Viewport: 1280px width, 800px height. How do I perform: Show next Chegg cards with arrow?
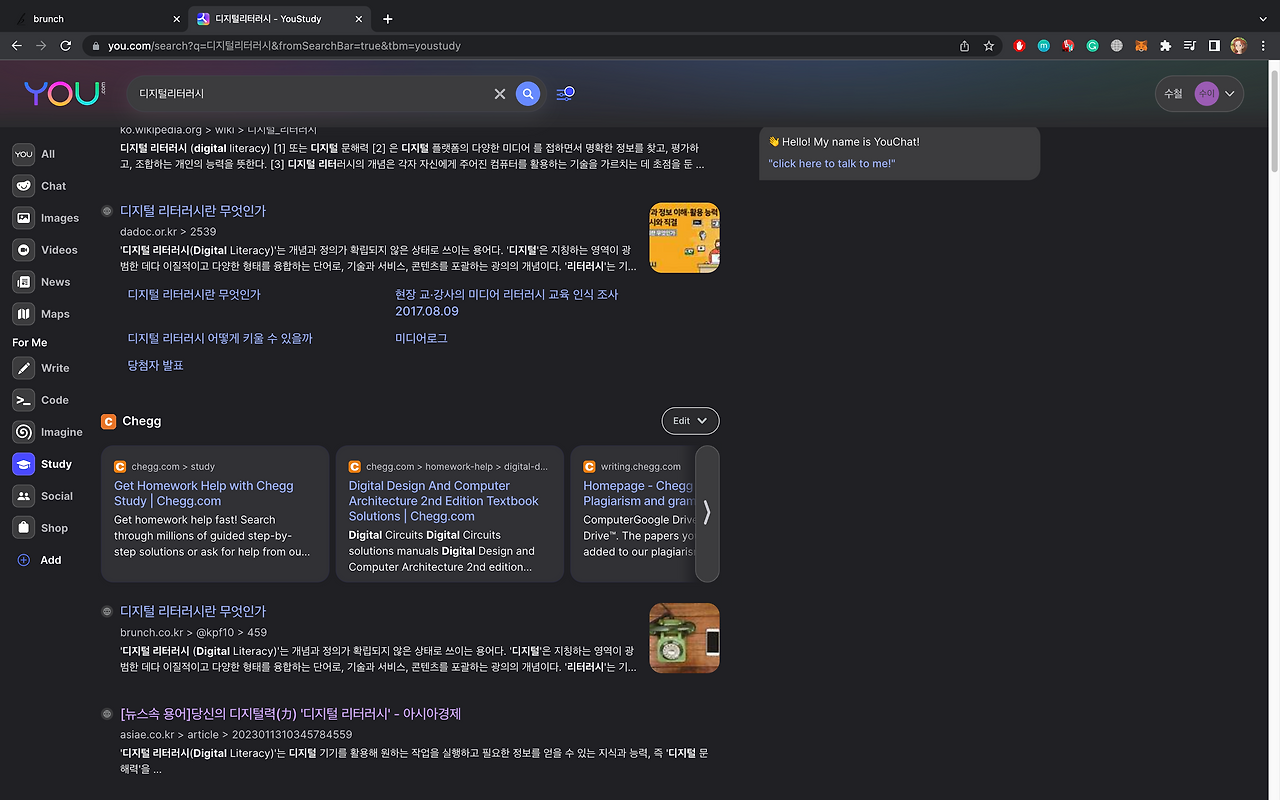coord(707,513)
